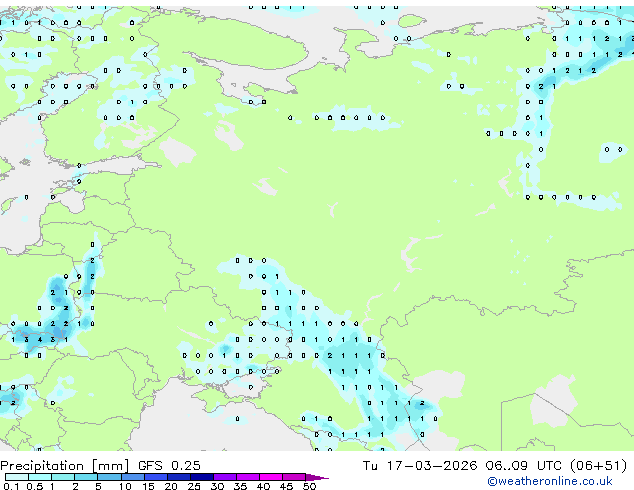The height and width of the screenshot is (490, 634).
Task: Click the '25' legend scale label
Action: [x=194, y=486]
